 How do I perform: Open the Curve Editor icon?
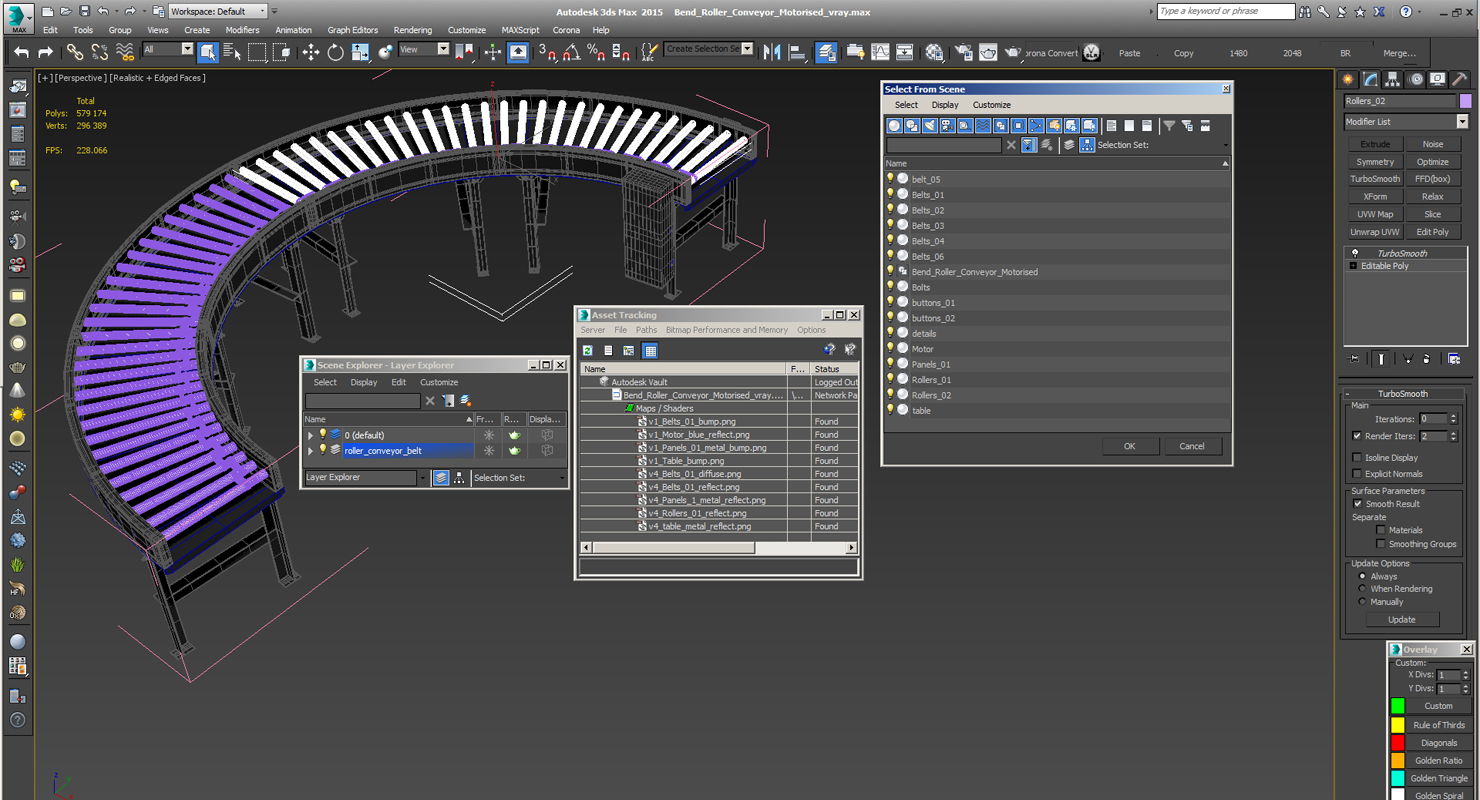point(880,52)
